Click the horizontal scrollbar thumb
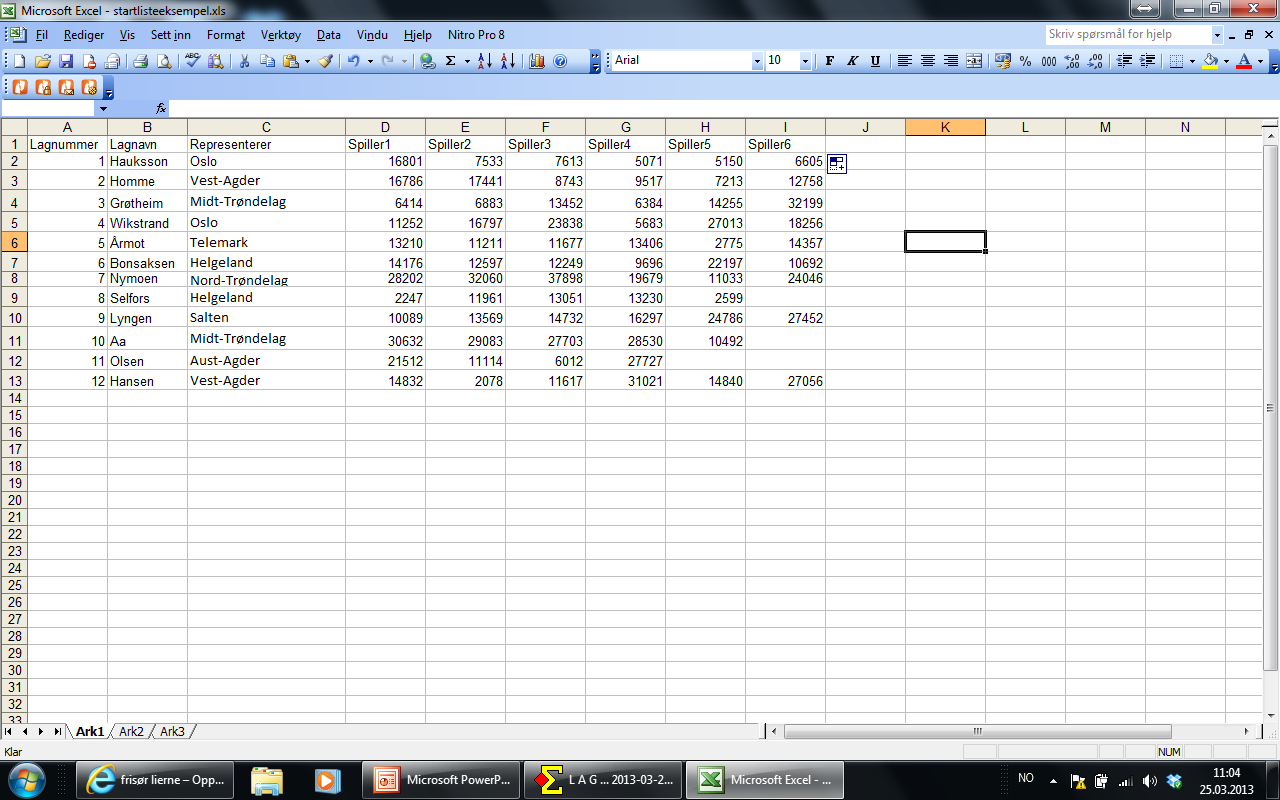 click(x=977, y=732)
